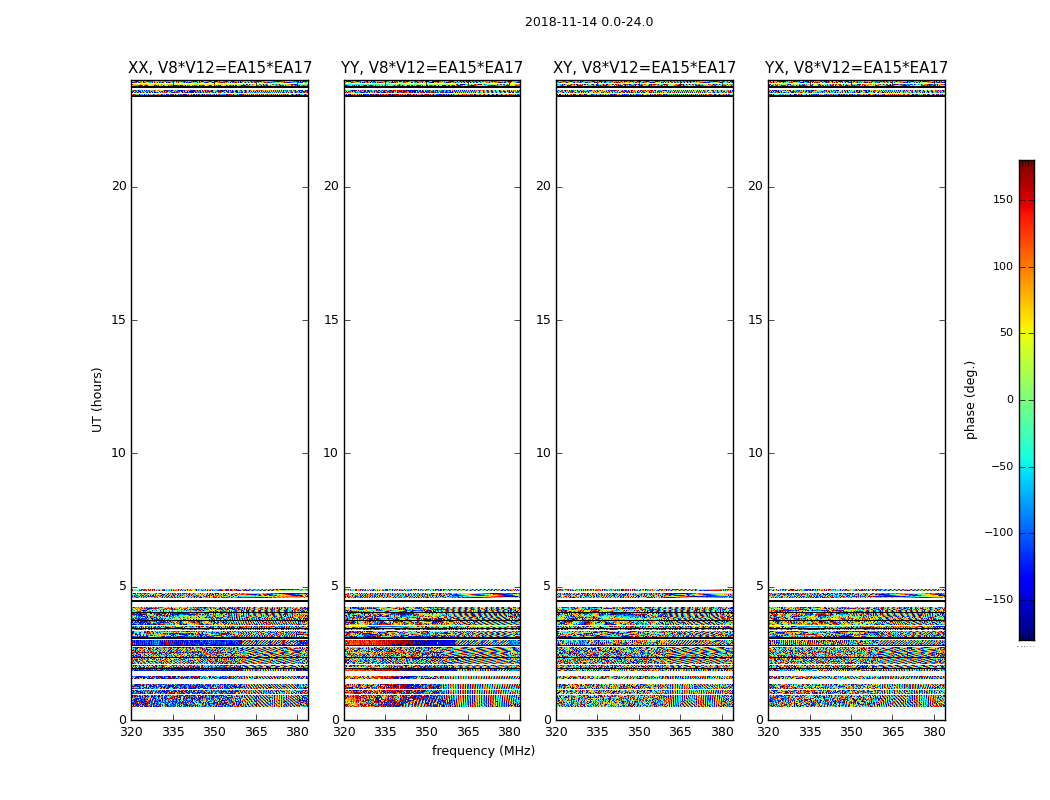Click x-axis tick "335" of XX panel
Screen dimensions: 1050x800
tap(173, 732)
